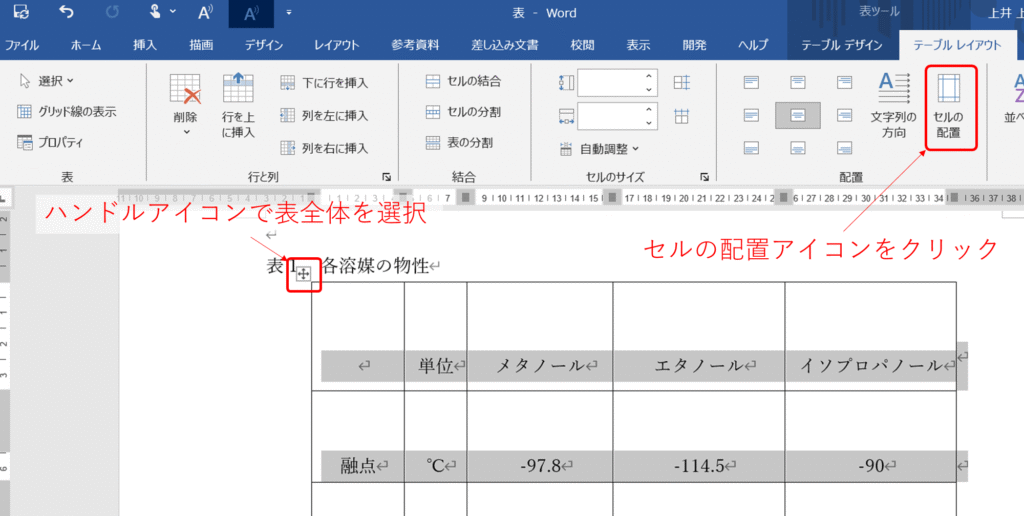The width and height of the screenshot is (1024, 516).
Task: Open the Home (ホーム) tab
Action: (x=85, y=45)
